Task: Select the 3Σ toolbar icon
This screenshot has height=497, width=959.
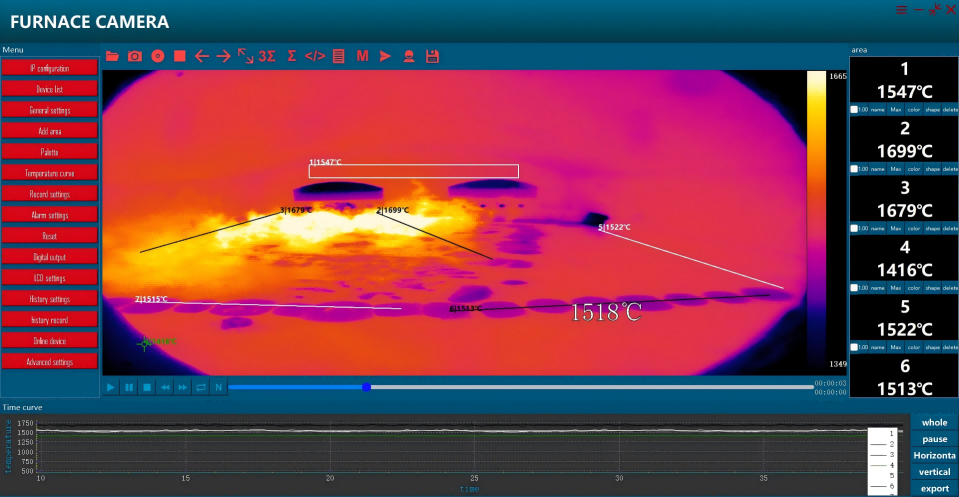Action: click(267, 56)
